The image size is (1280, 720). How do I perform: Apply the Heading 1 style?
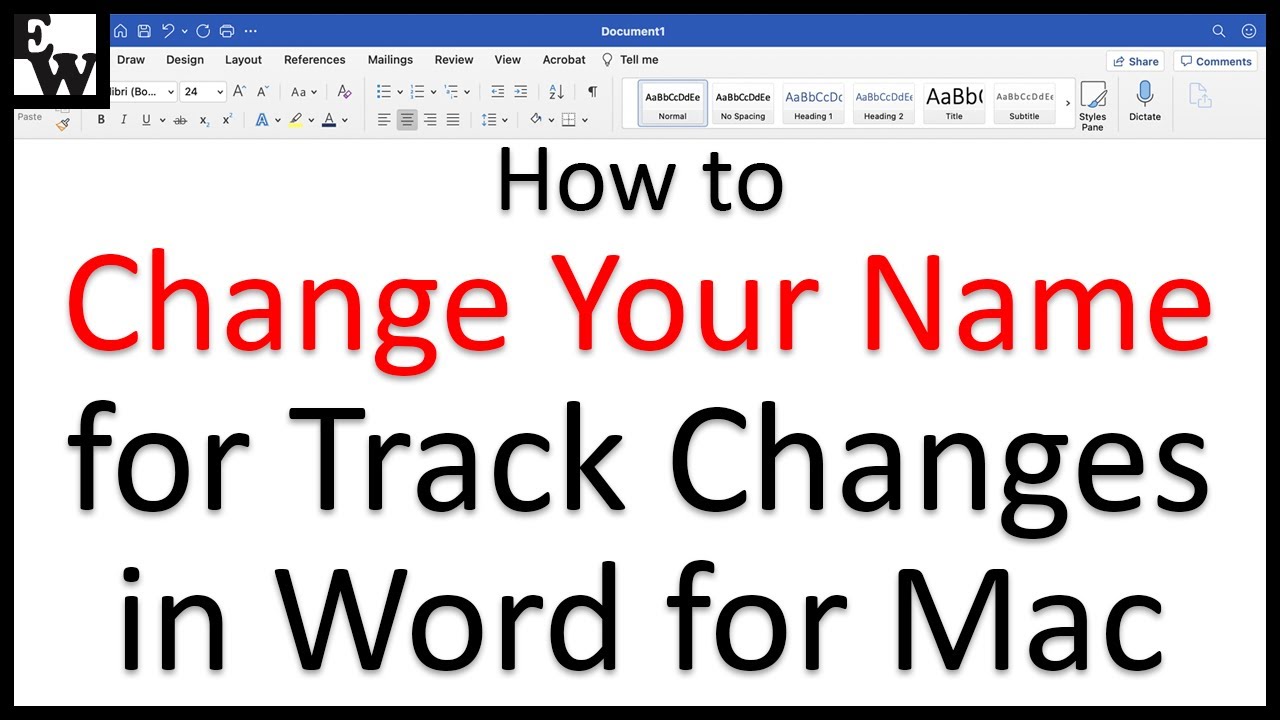[813, 103]
